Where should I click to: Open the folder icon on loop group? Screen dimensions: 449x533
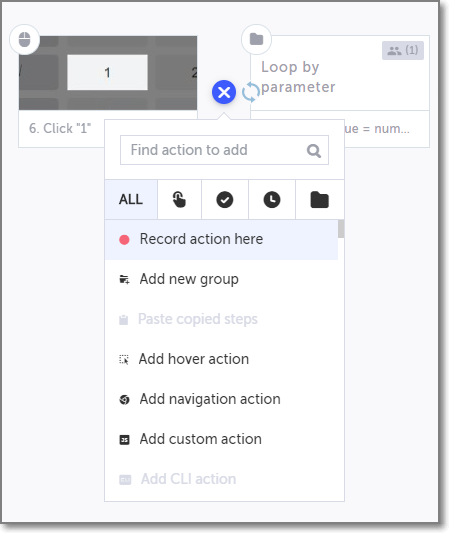click(x=256, y=39)
